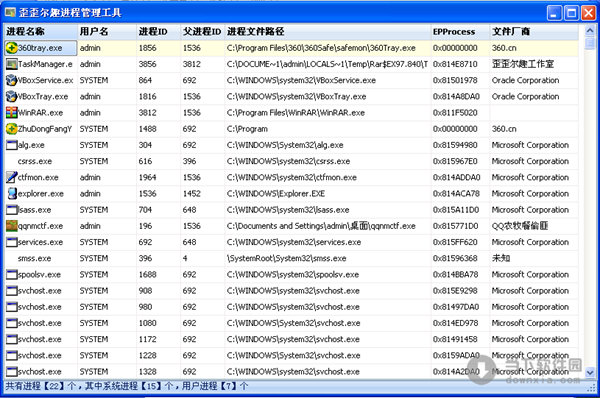Click Oracle Corporation in VBoxService row
The width and height of the screenshot is (600, 398).
525,80
